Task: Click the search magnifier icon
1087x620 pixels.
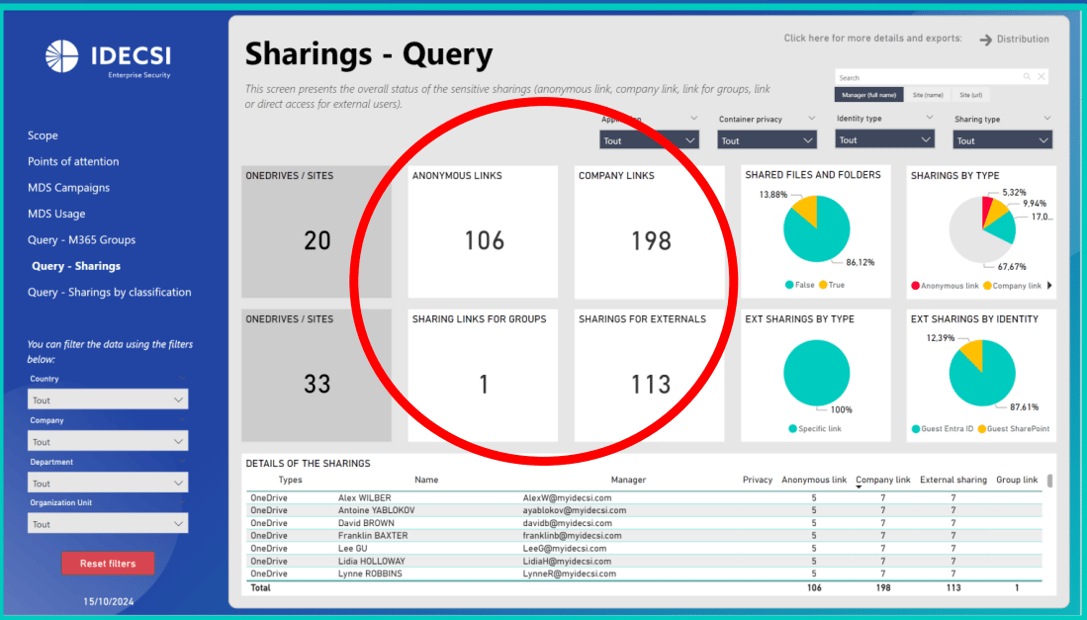Action: (x=1026, y=77)
